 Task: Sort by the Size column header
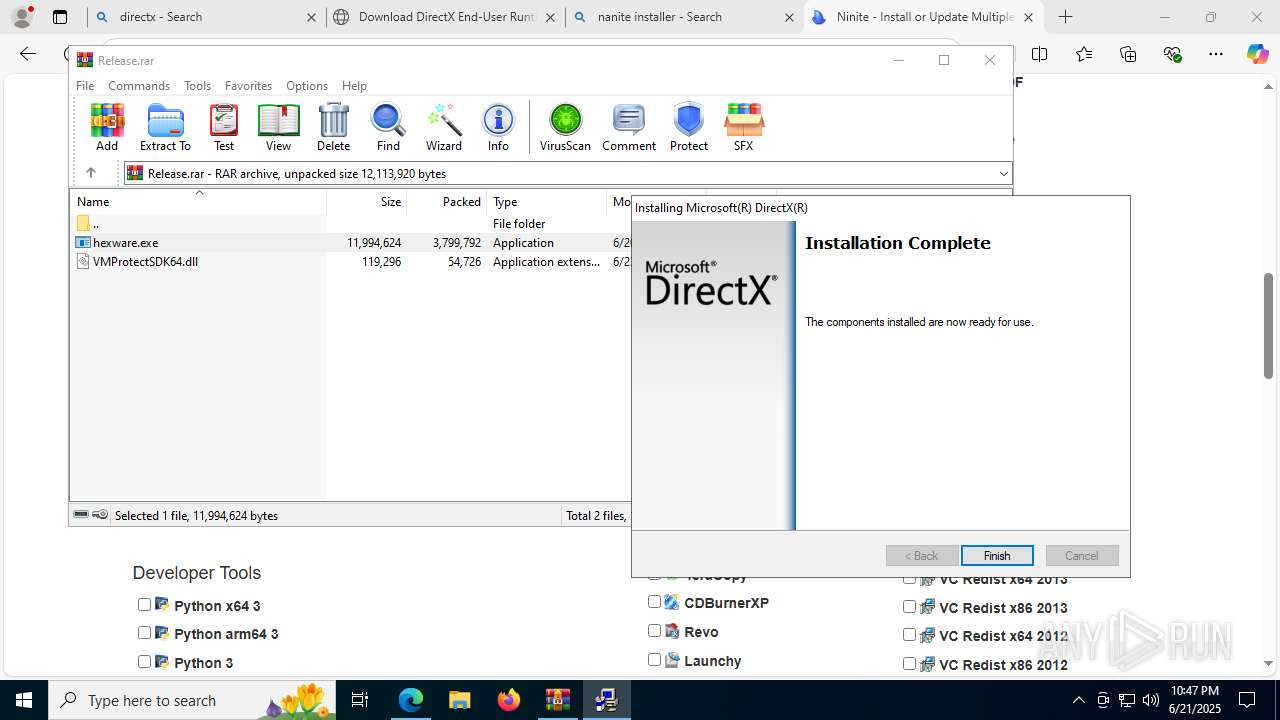pos(367,202)
